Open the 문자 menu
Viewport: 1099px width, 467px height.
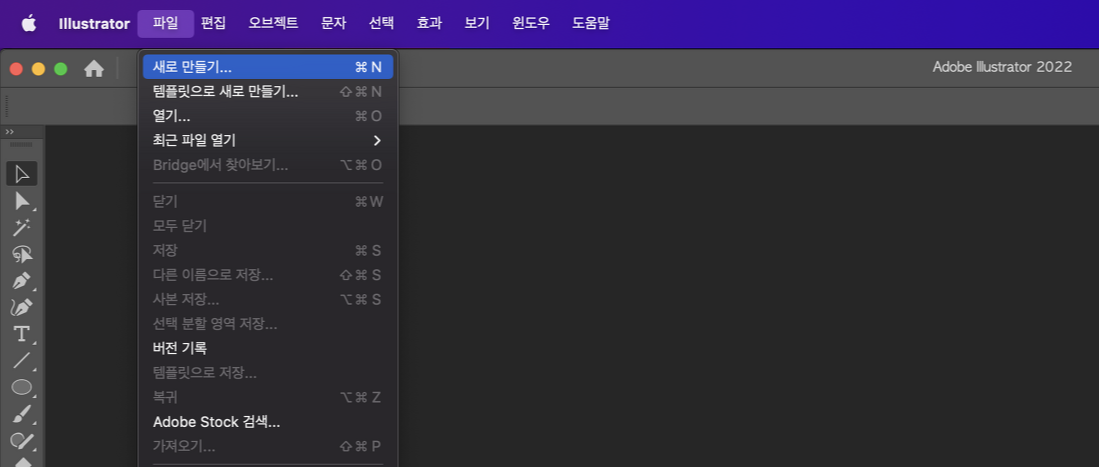coord(334,24)
